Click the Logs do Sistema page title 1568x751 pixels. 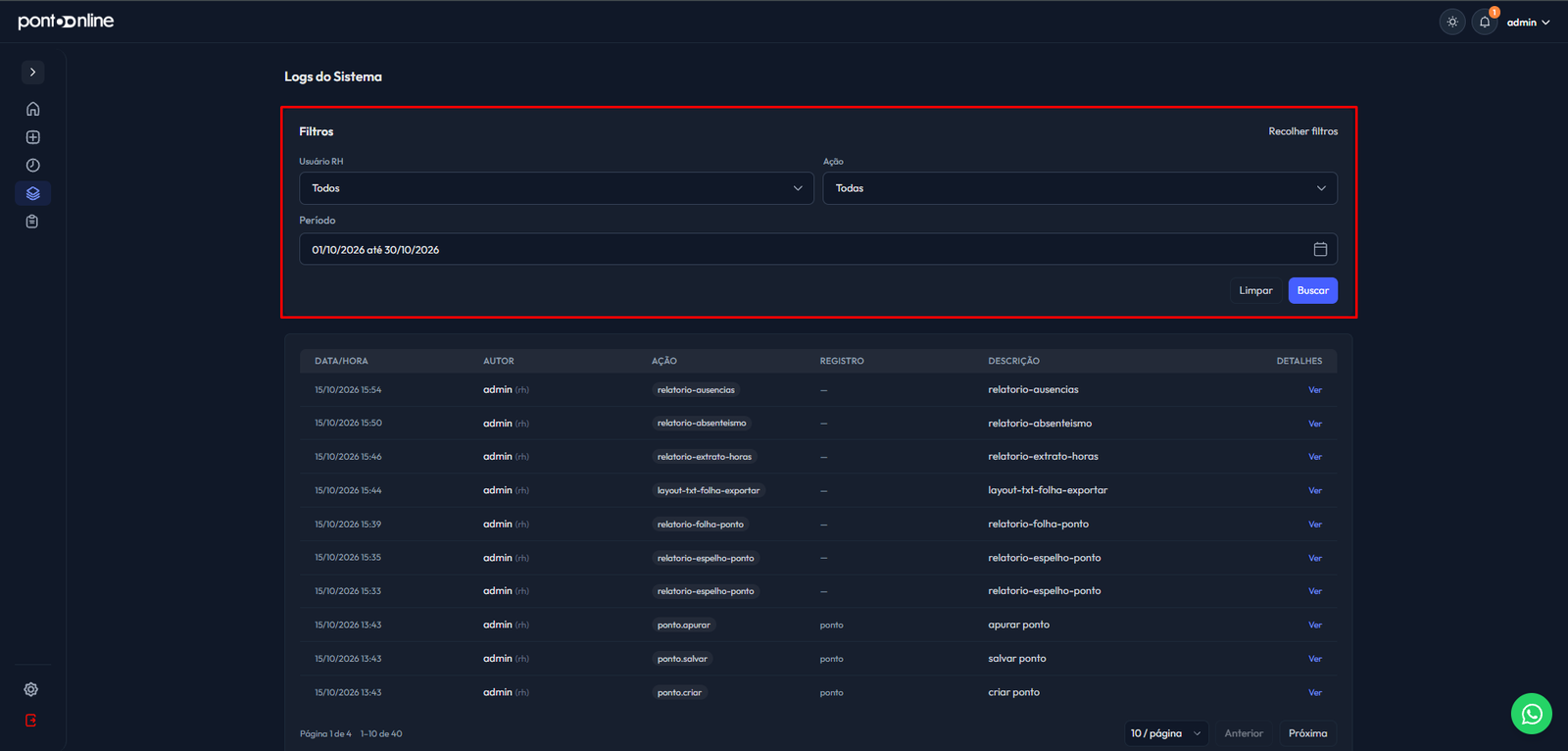click(333, 76)
